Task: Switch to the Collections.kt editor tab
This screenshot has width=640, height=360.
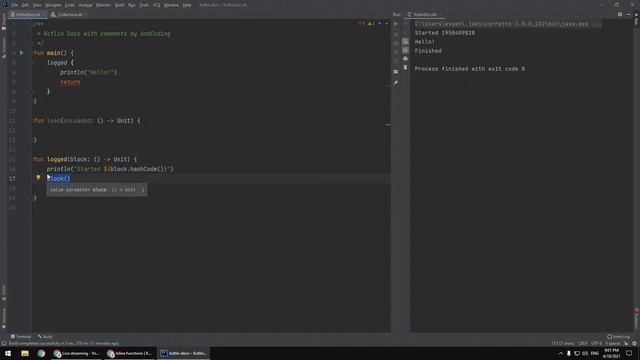Action: click(69, 15)
